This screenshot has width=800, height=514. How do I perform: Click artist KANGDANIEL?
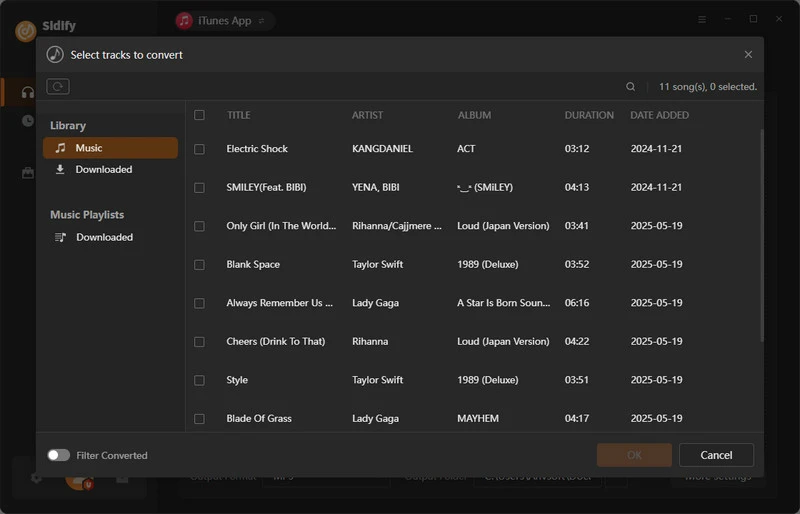point(382,149)
